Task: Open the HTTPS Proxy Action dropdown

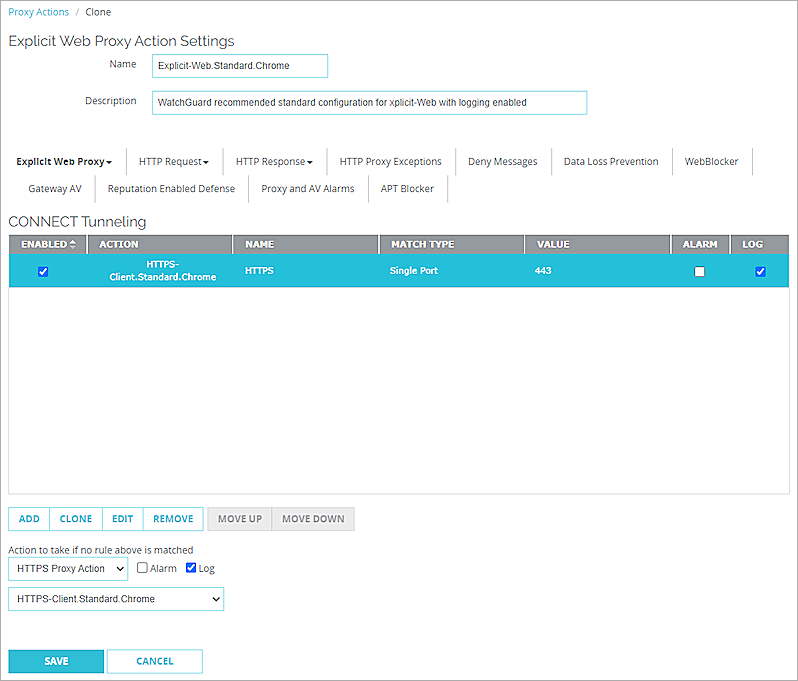Action: point(68,568)
